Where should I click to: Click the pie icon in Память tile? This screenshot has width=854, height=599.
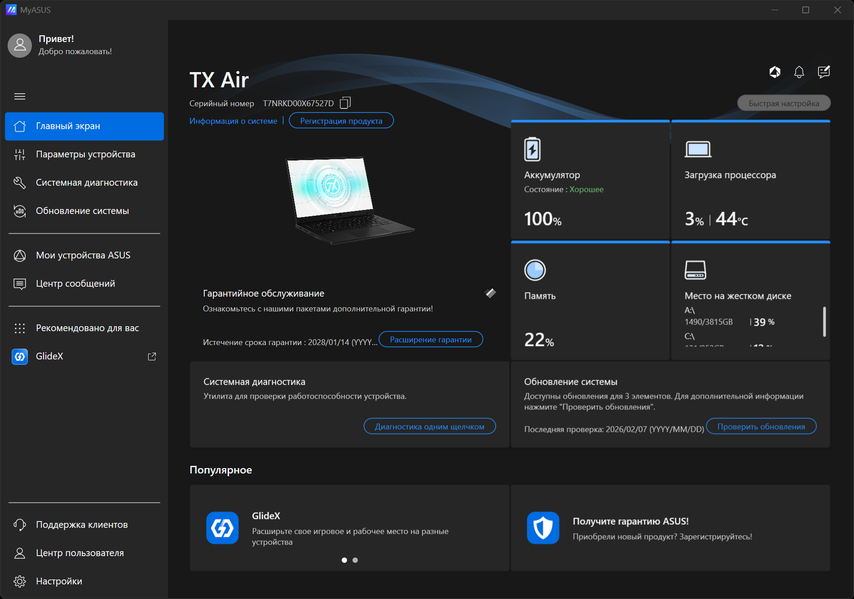(x=535, y=270)
